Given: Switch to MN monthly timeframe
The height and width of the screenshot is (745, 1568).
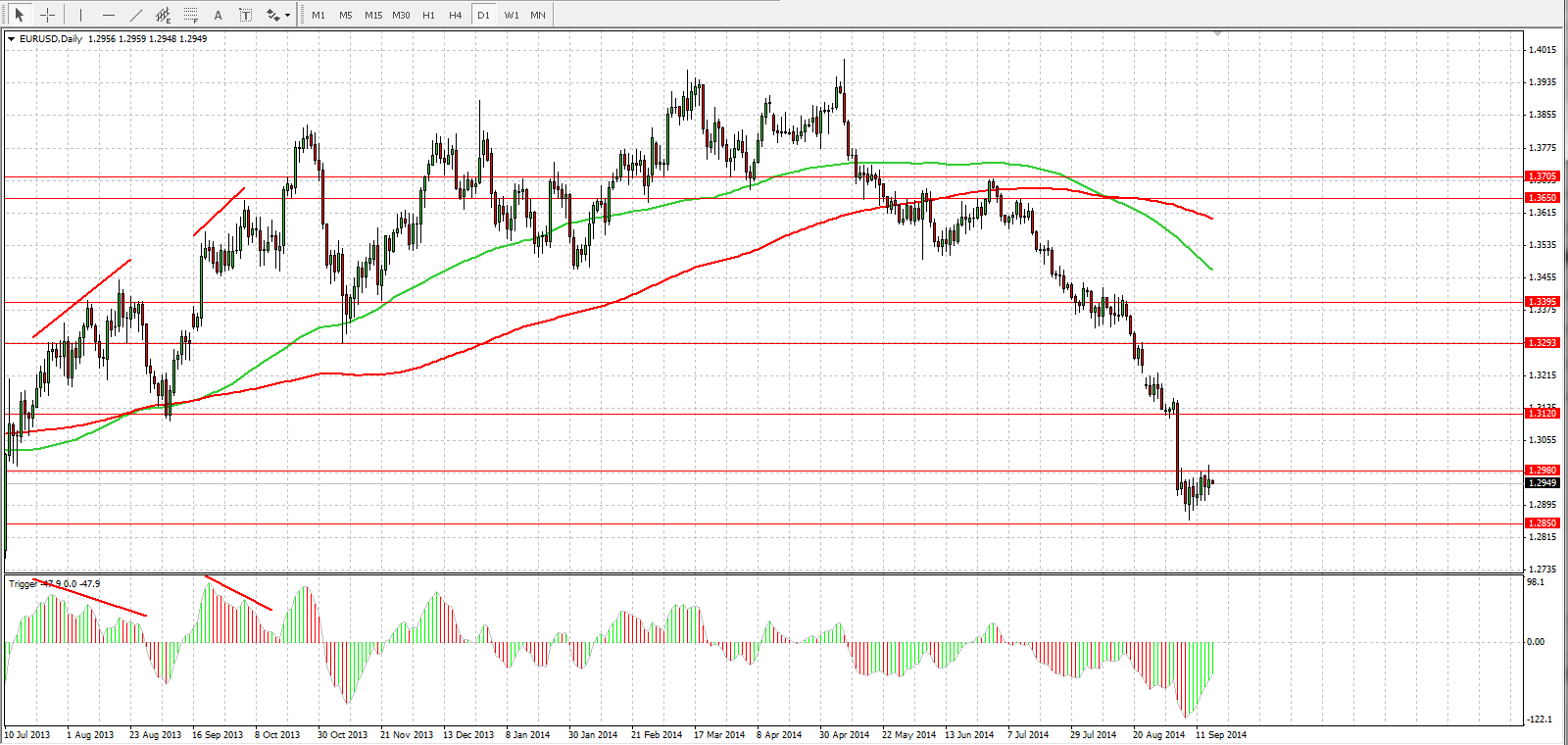Looking at the screenshot, I should click(x=538, y=15).
